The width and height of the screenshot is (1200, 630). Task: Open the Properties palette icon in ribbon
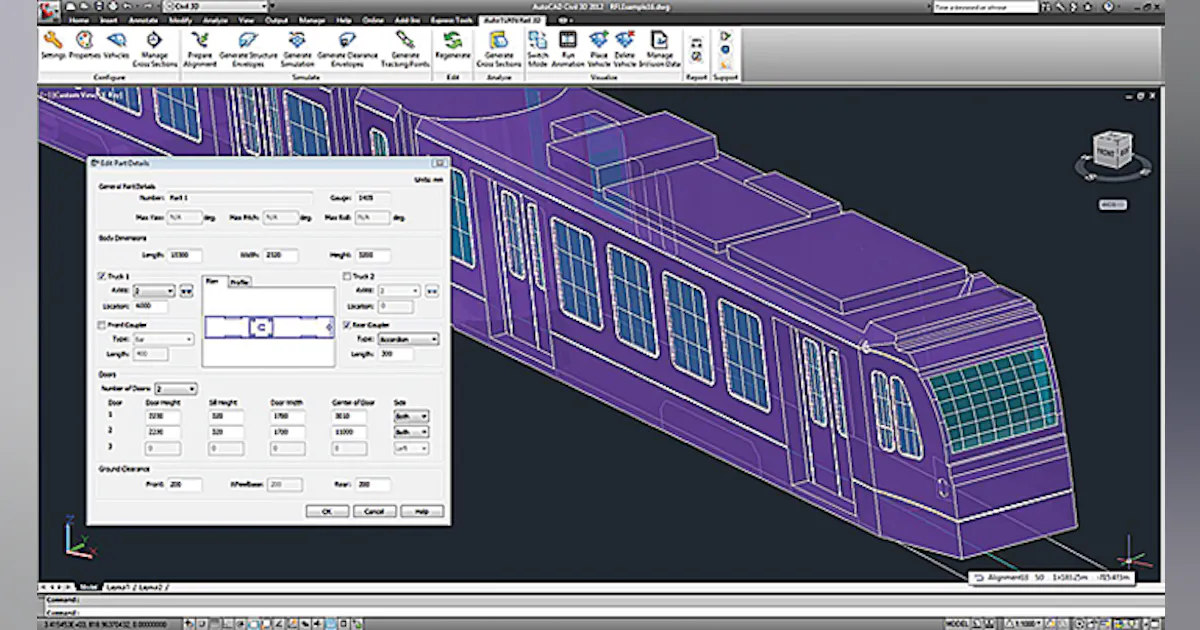[85, 47]
